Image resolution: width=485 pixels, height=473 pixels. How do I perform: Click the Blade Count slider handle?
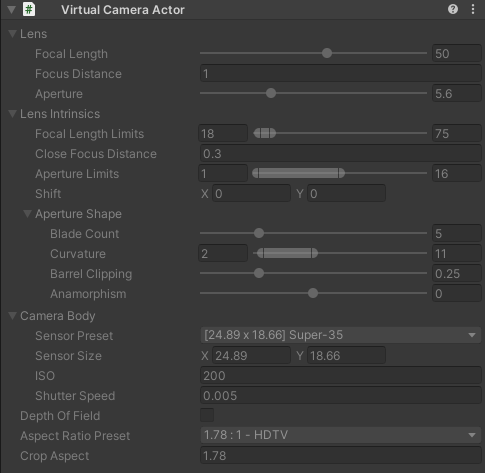259,233
